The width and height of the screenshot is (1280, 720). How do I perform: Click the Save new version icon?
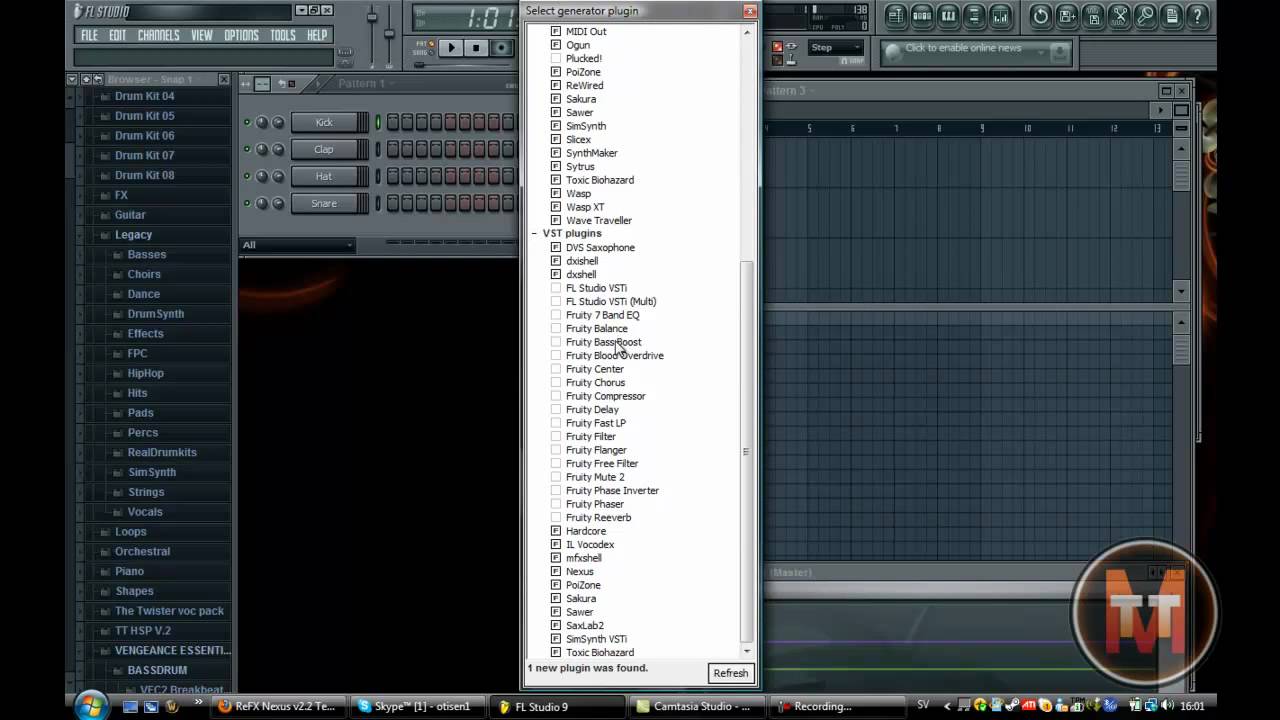1067,16
